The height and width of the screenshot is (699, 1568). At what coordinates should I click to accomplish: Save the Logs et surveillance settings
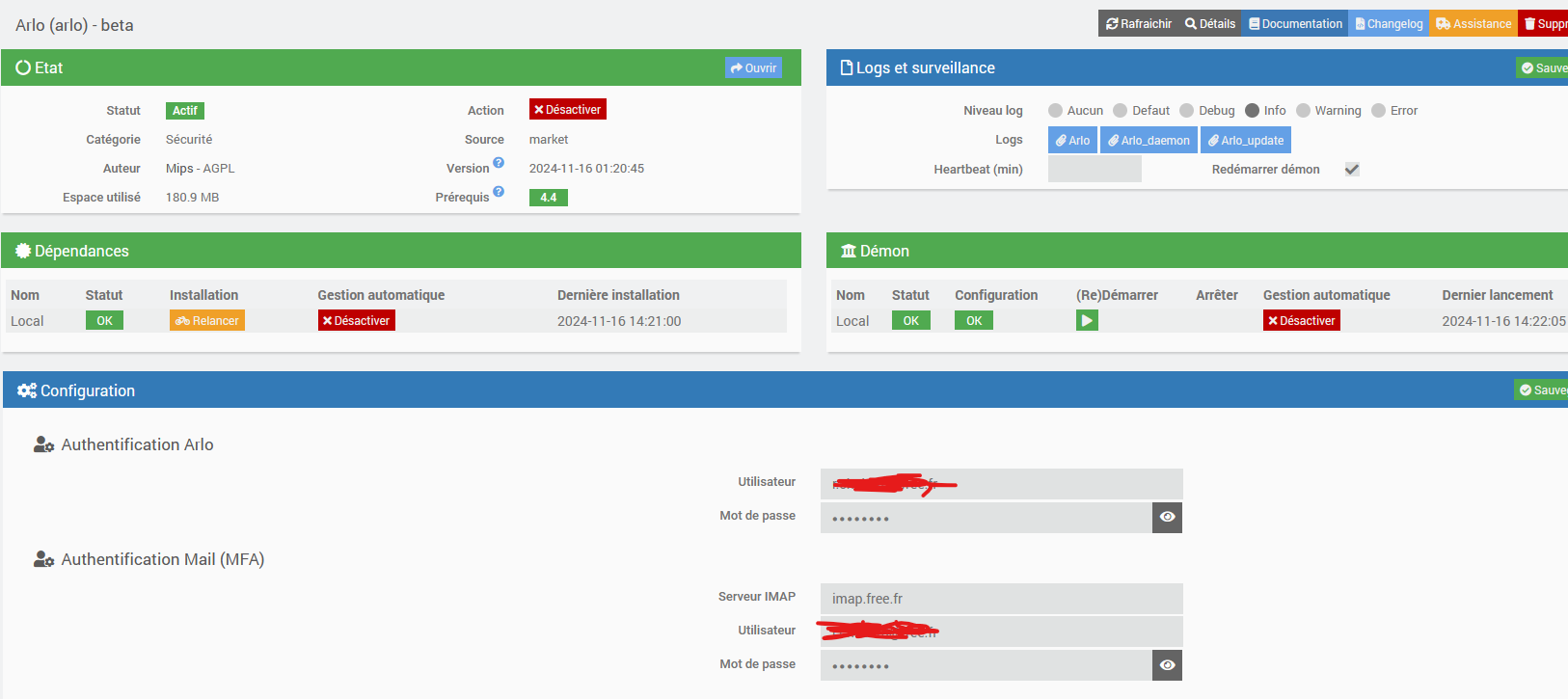[x=1543, y=67]
